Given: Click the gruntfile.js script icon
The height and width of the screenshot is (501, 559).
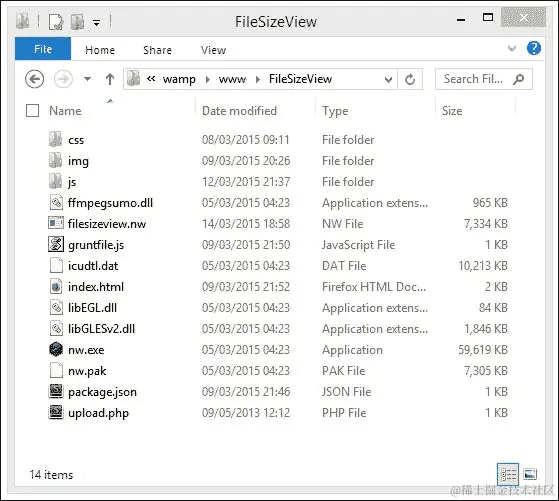Looking at the screenshot, I should [56, 244].
